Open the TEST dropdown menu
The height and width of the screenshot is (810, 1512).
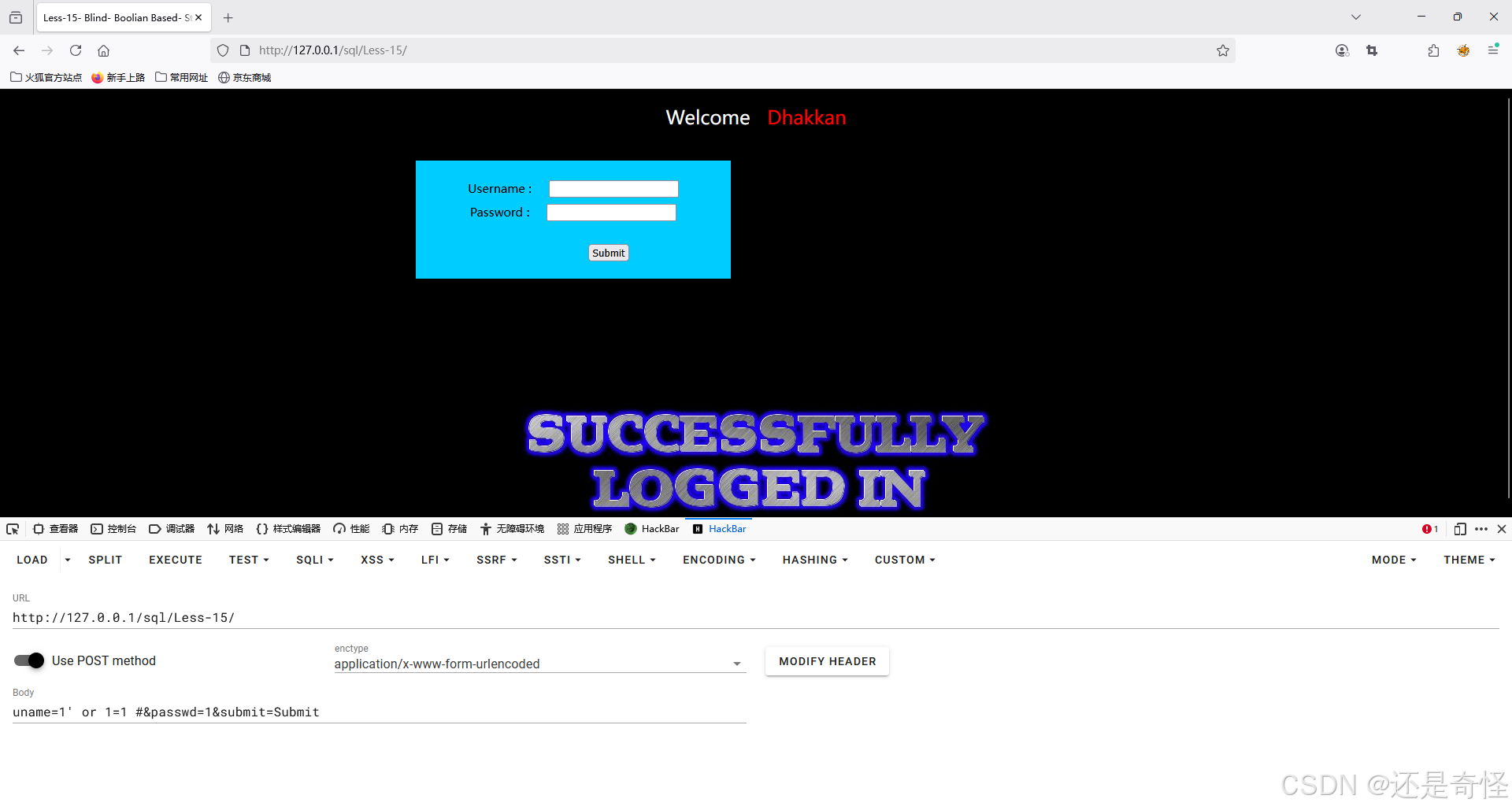[249, 560]
